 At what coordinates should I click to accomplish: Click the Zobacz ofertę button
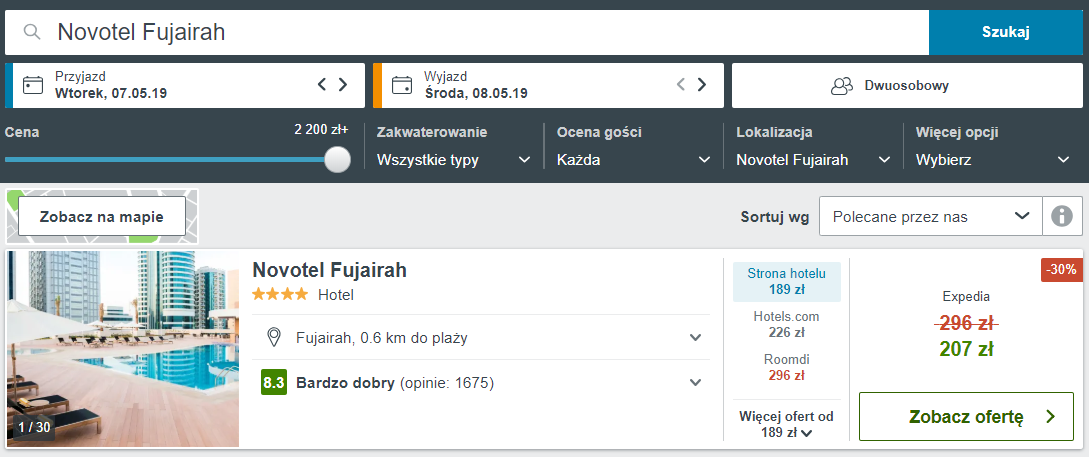(x=966, y=417)
